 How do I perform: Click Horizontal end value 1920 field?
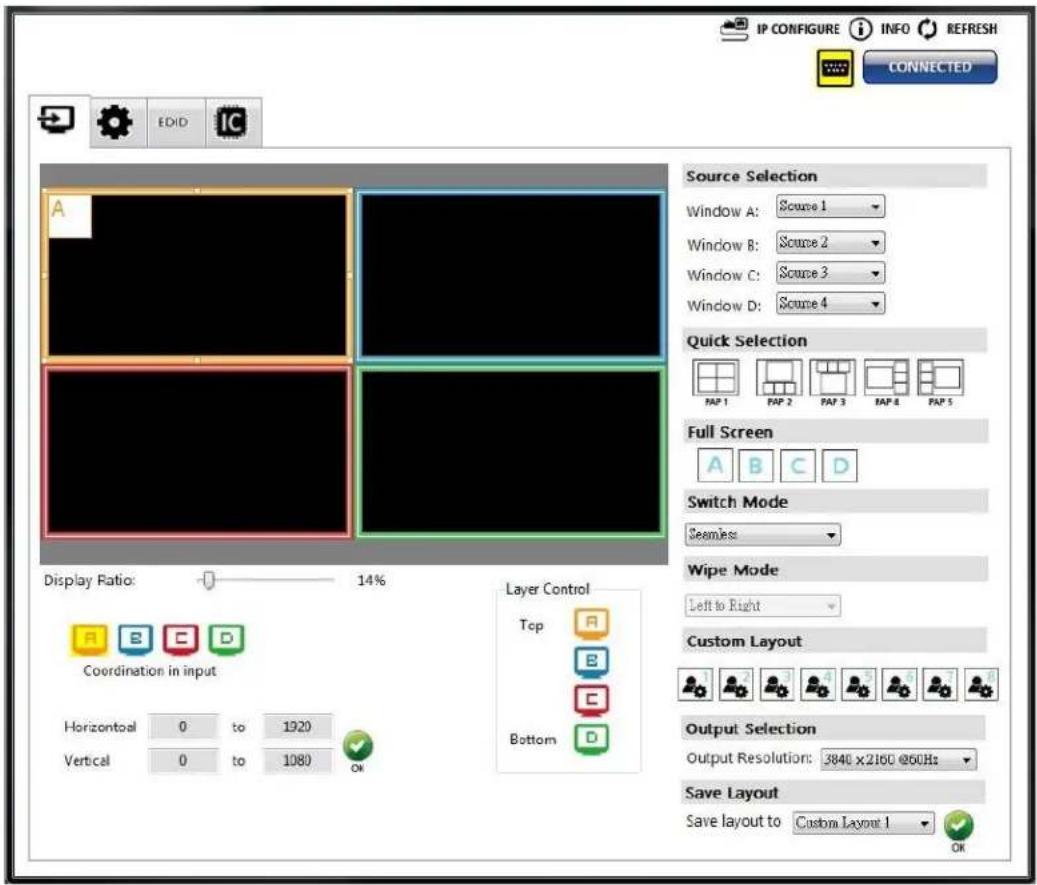pos(297,727)
